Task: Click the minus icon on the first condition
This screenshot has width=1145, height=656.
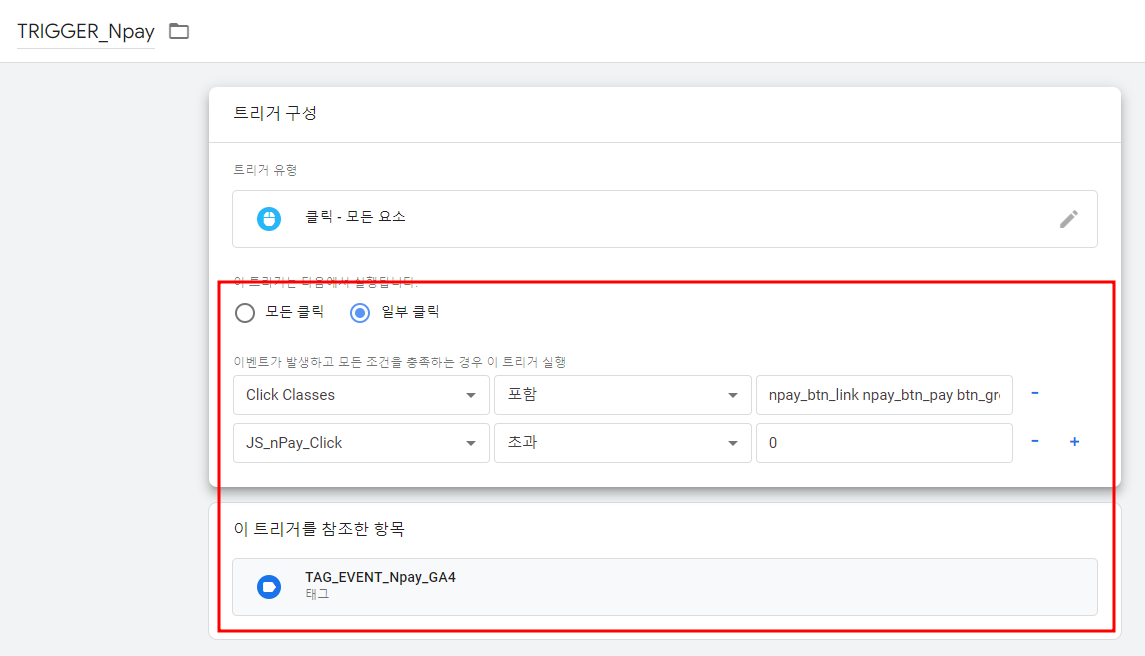Action: (x=1035, y=394)
